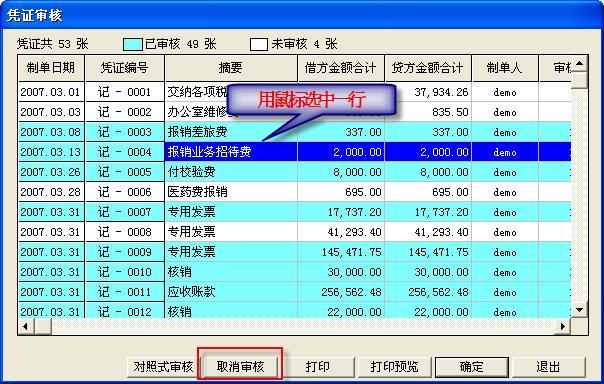Select voucher row 记-0010 核销
This screenshot has width=604, height=384.
pyautogui.click(x=295, y=272)
